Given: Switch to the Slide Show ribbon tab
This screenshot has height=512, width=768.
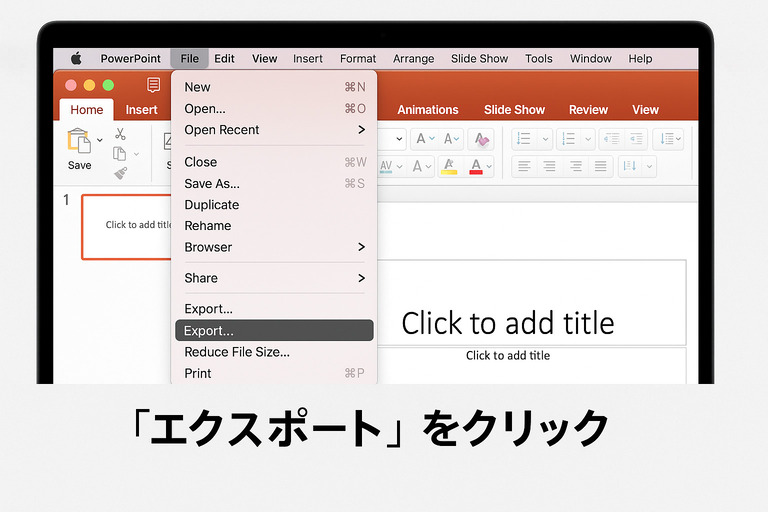Looking at the screenshot, I should coord(514,110).
